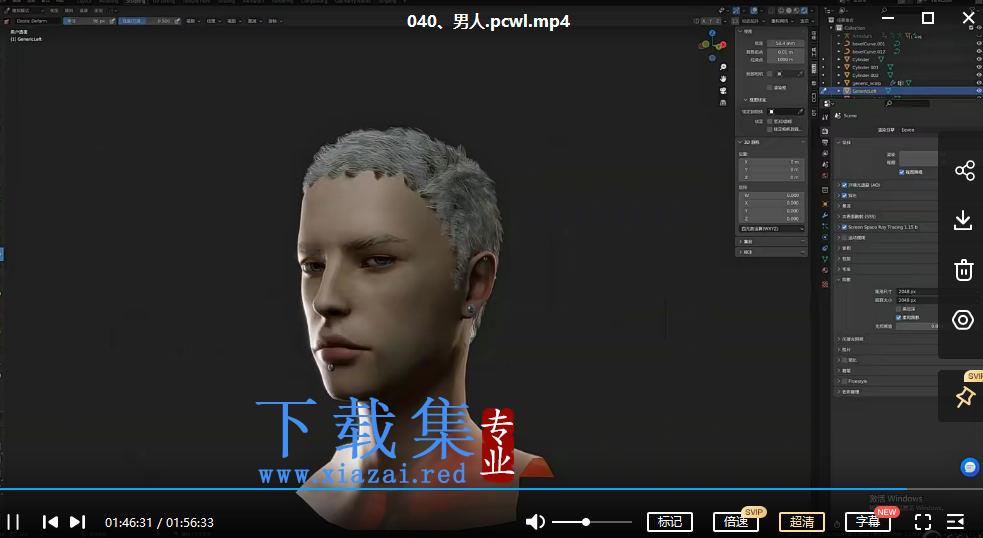983x538 pixels.
Task: Adjust the light threshold slider field
Action: [917, 326]
